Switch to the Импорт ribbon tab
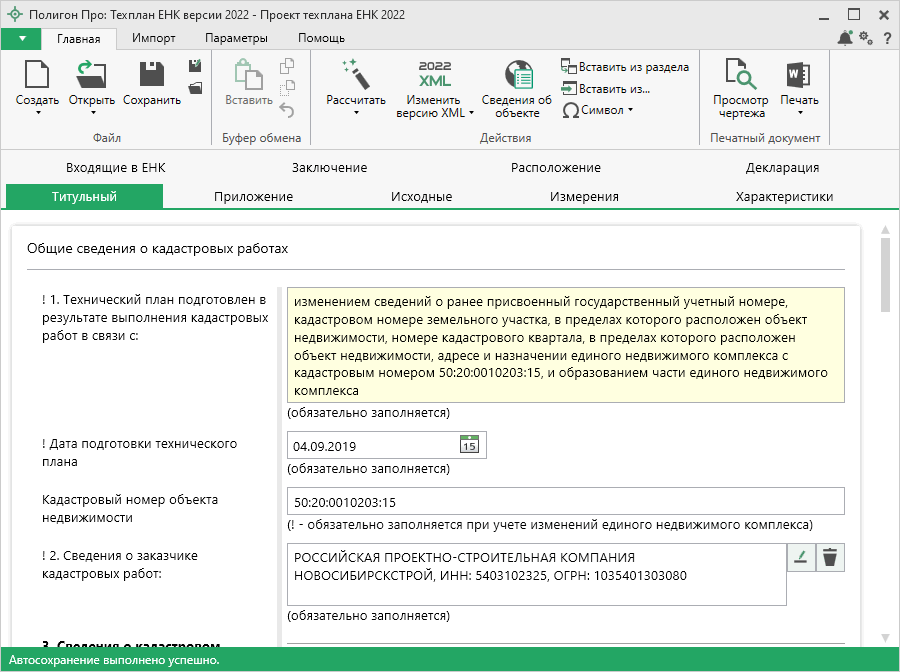The image size is (900, 672). (x=153, y=38)
